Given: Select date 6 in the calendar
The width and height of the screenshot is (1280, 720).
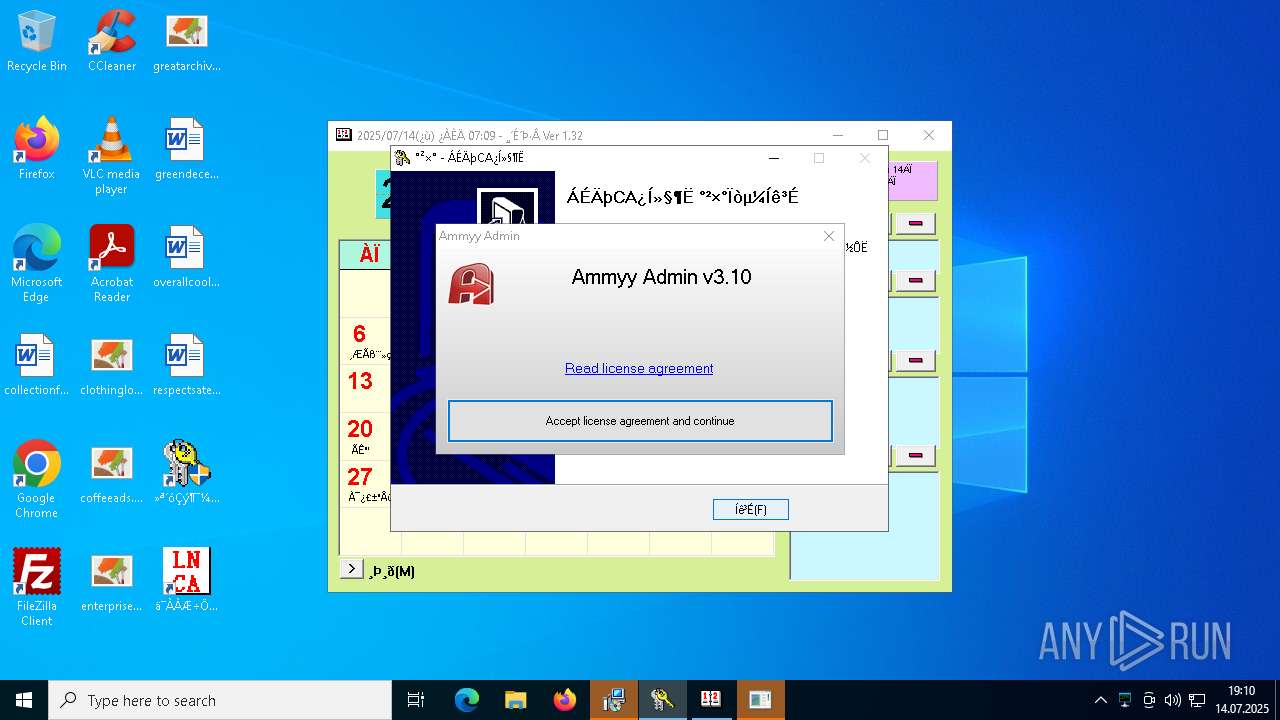Looking at the screenshot, I should [359, 334].
